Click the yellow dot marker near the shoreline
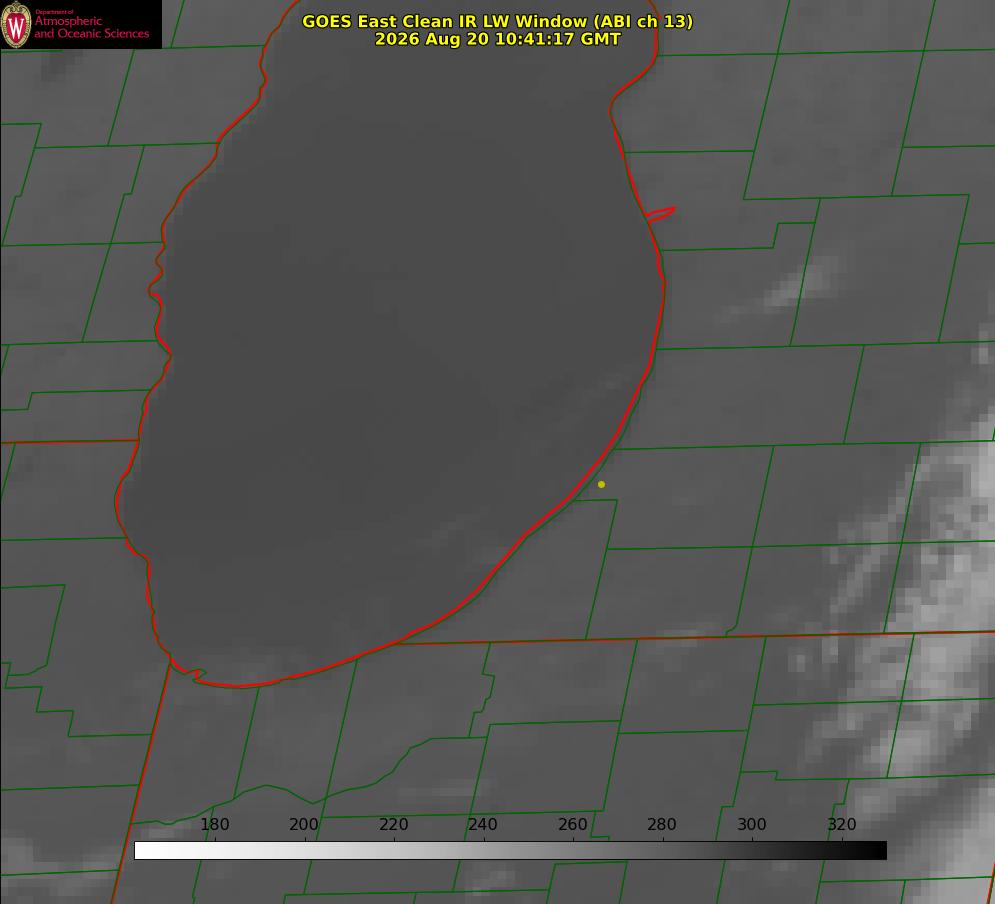995x904 pixels. pyautogui.click(x=601, y=484)
